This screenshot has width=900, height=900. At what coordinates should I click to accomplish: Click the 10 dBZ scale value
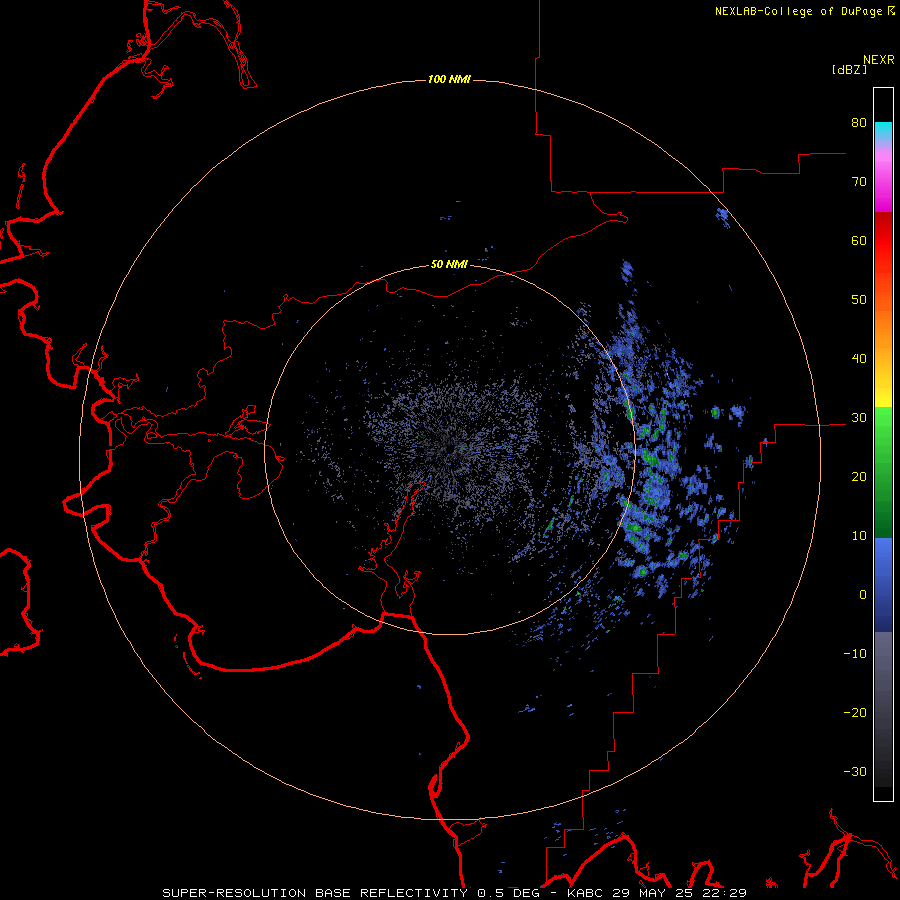coord(859,536)
